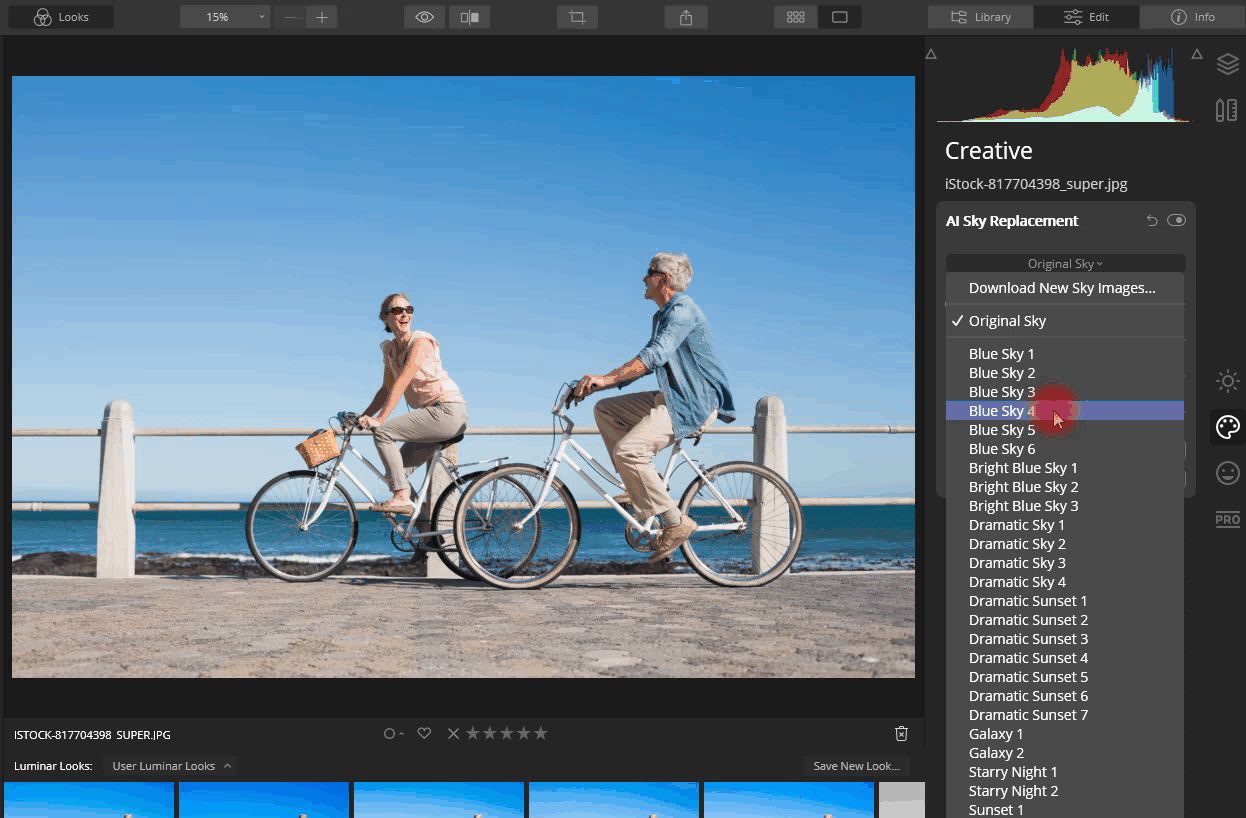Click the first Luminar Look thumbnail
The image size is (1246, 818).
(x=89, y=800)
